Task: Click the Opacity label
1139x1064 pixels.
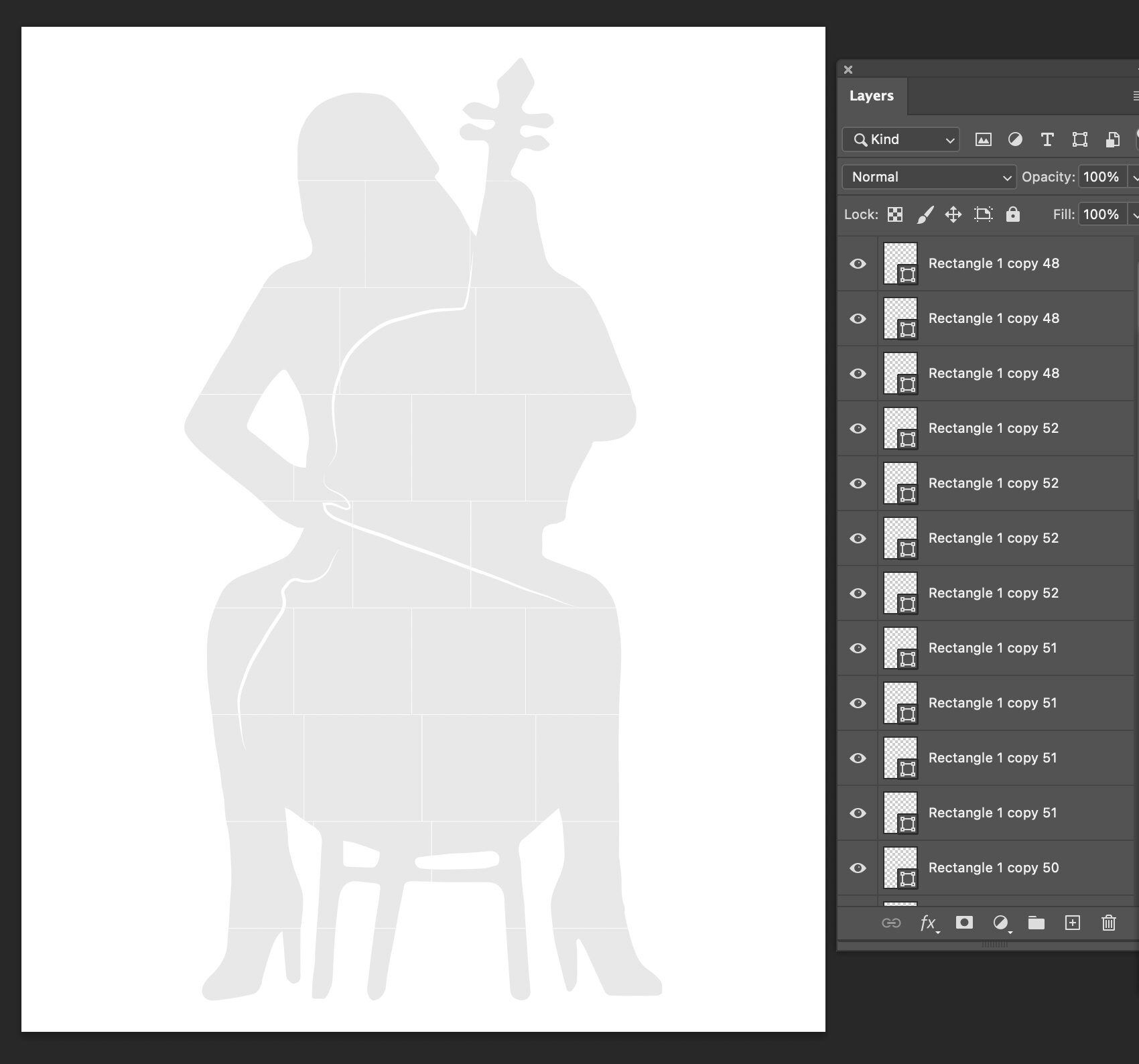Action: point(1048,177)
